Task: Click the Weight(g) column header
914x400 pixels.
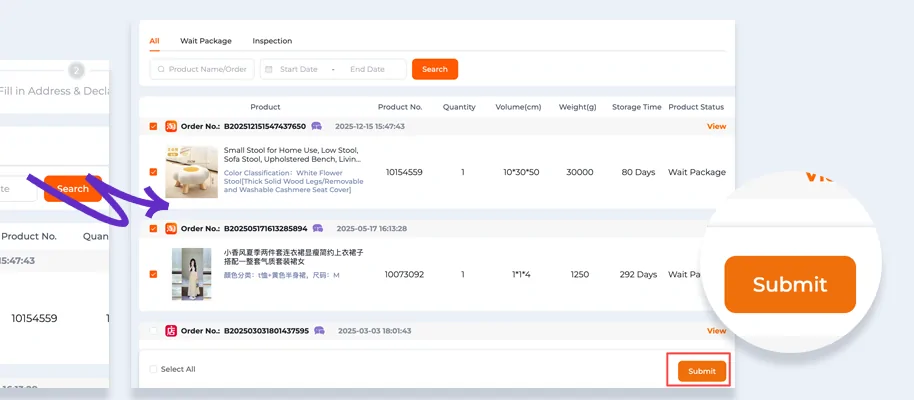Action: pos(577,107)
